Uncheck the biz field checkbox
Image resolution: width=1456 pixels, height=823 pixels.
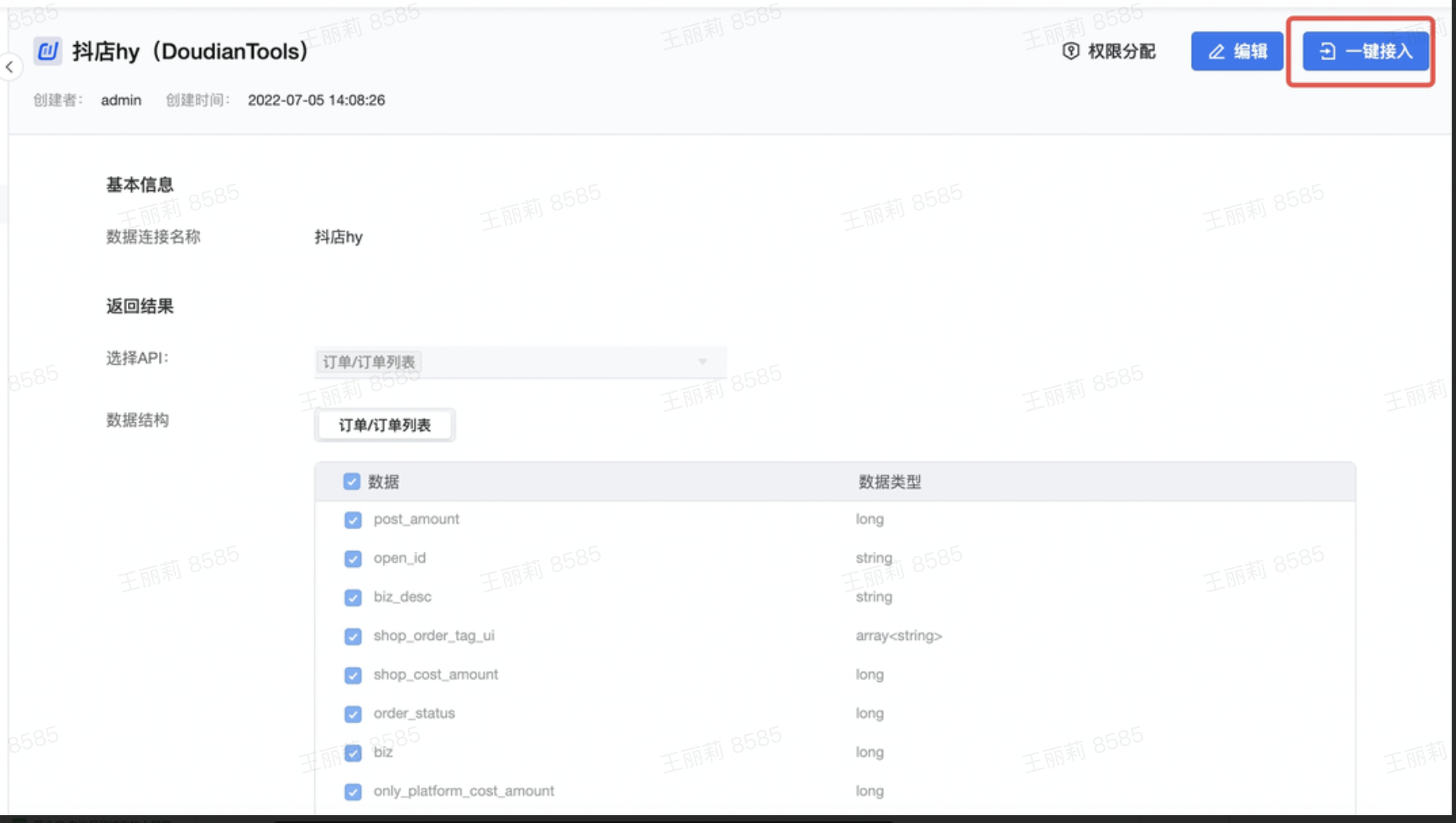coord(353,753)
